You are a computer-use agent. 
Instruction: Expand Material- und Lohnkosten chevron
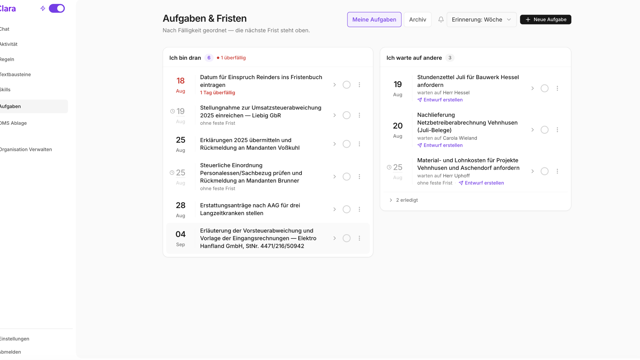532,171
